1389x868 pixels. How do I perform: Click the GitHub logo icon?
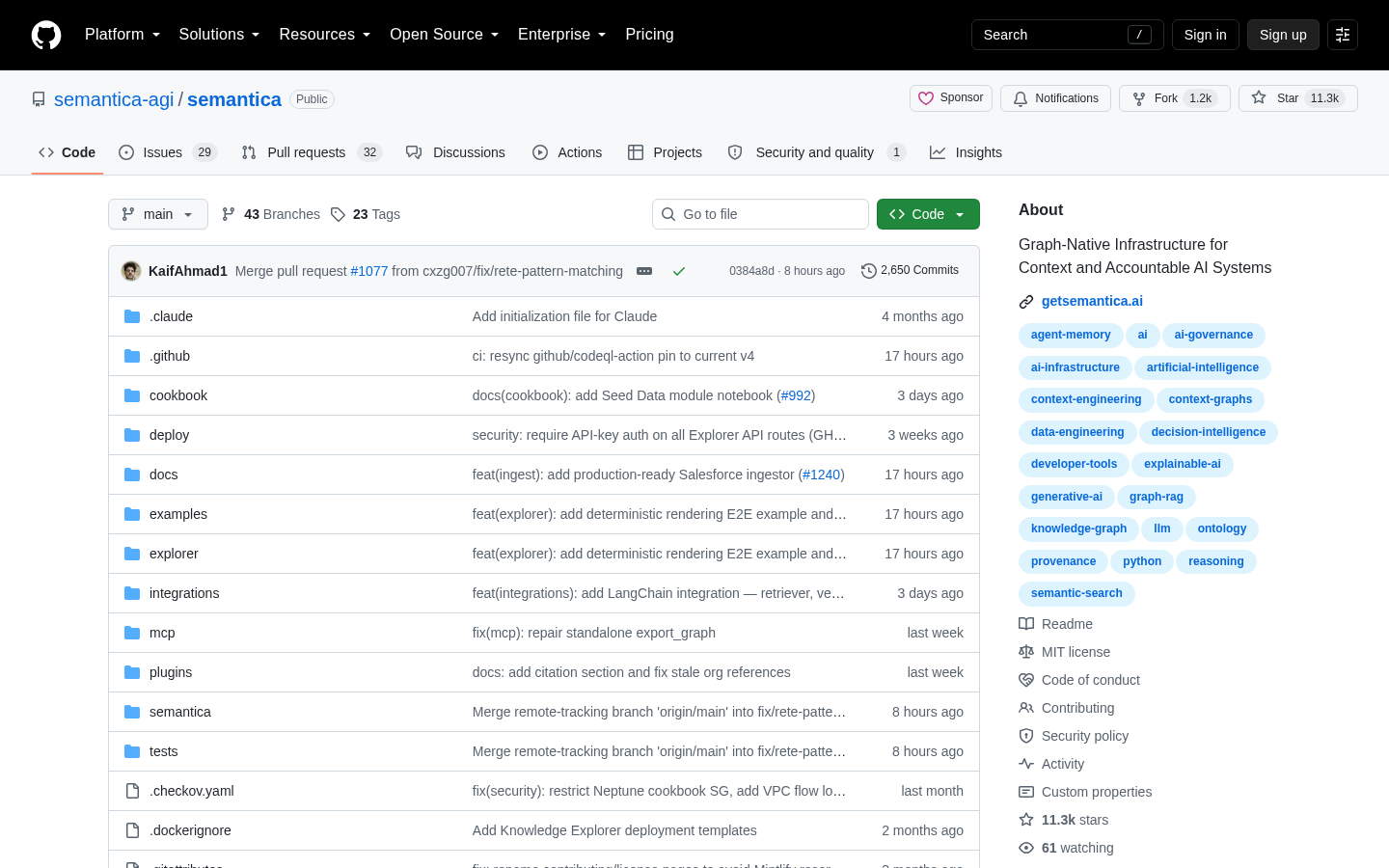coord(46,35)
